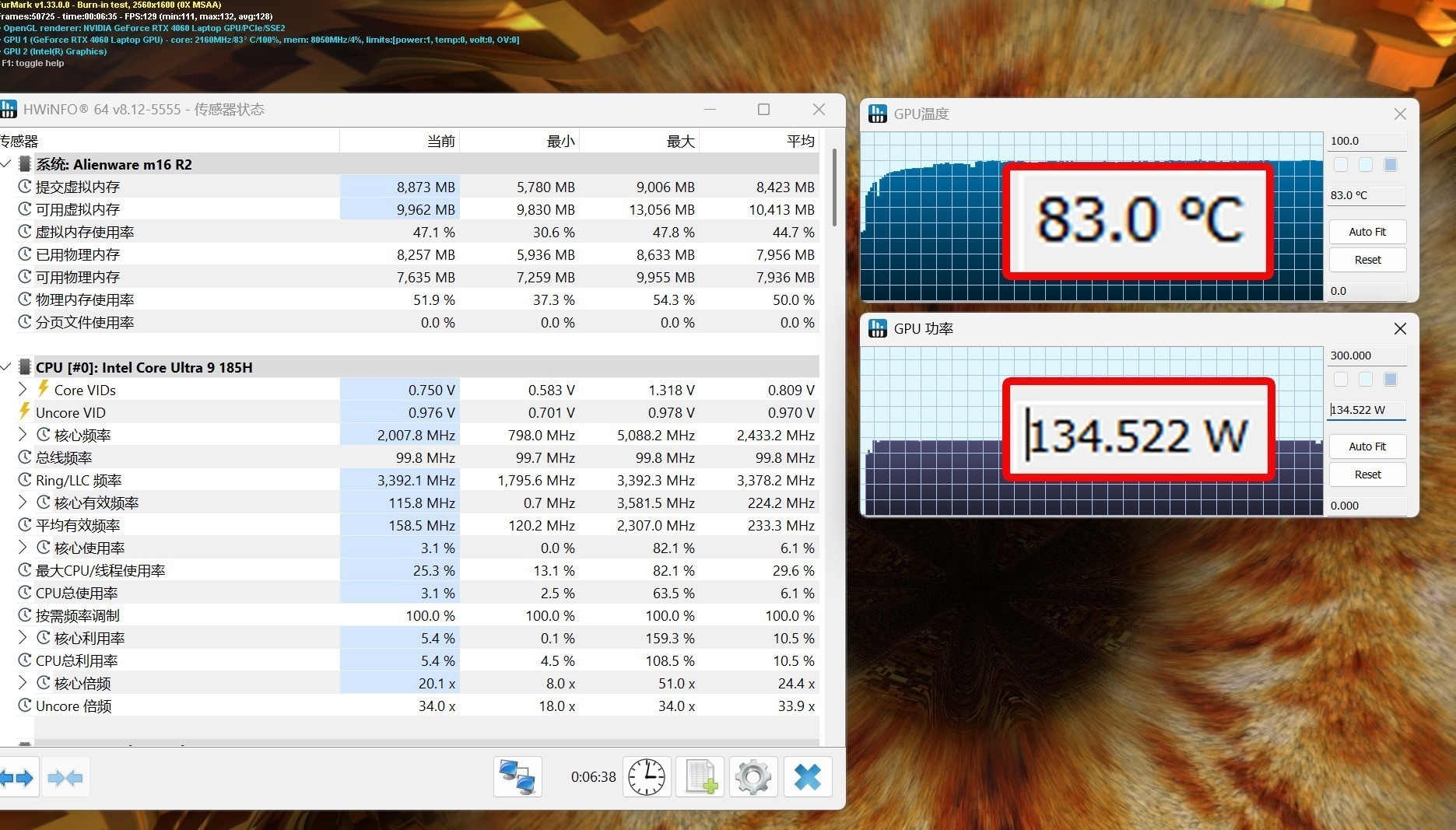This screenshot has height=830, width=1456.
Task: Click the clock icon beside 提交虚拟内存
Action: point(25,187)
